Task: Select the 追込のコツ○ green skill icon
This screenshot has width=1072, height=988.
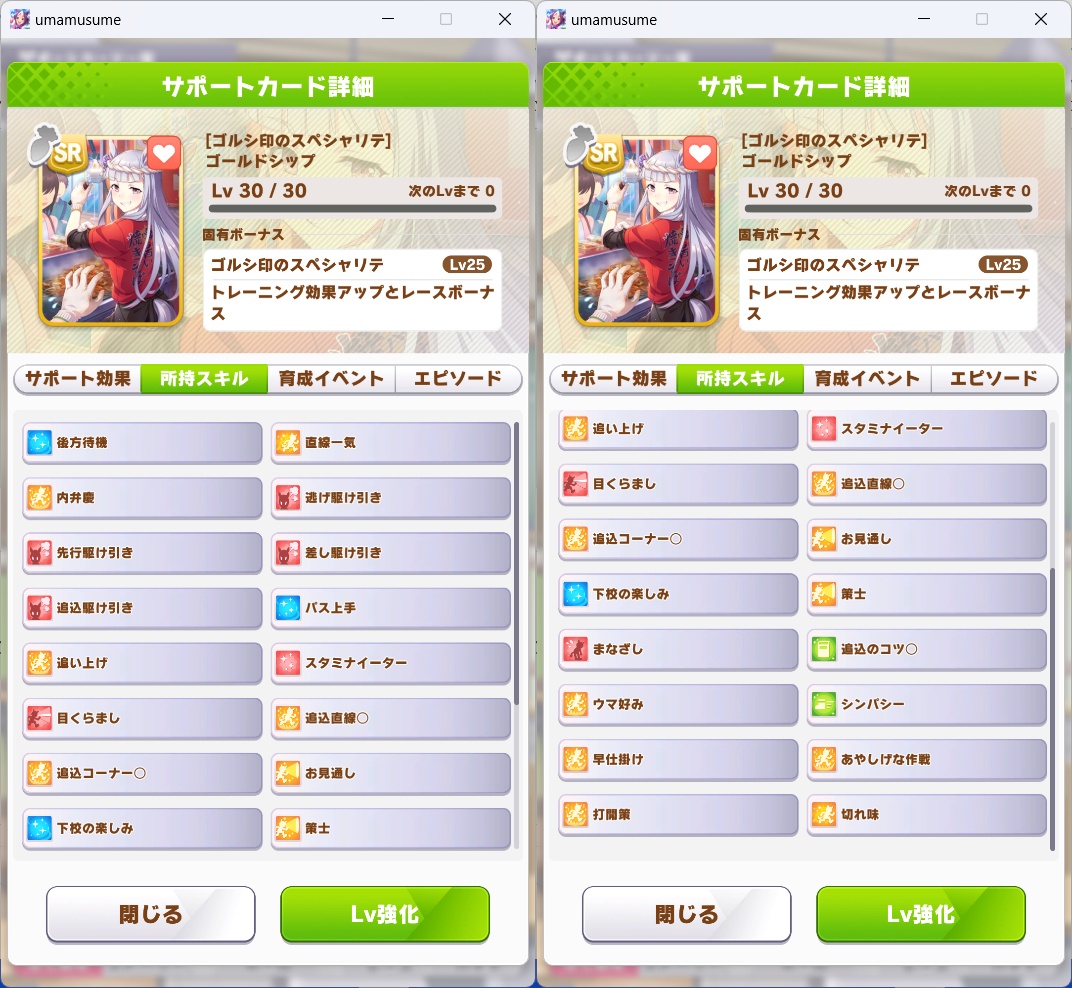Action: tap(824, 649)
